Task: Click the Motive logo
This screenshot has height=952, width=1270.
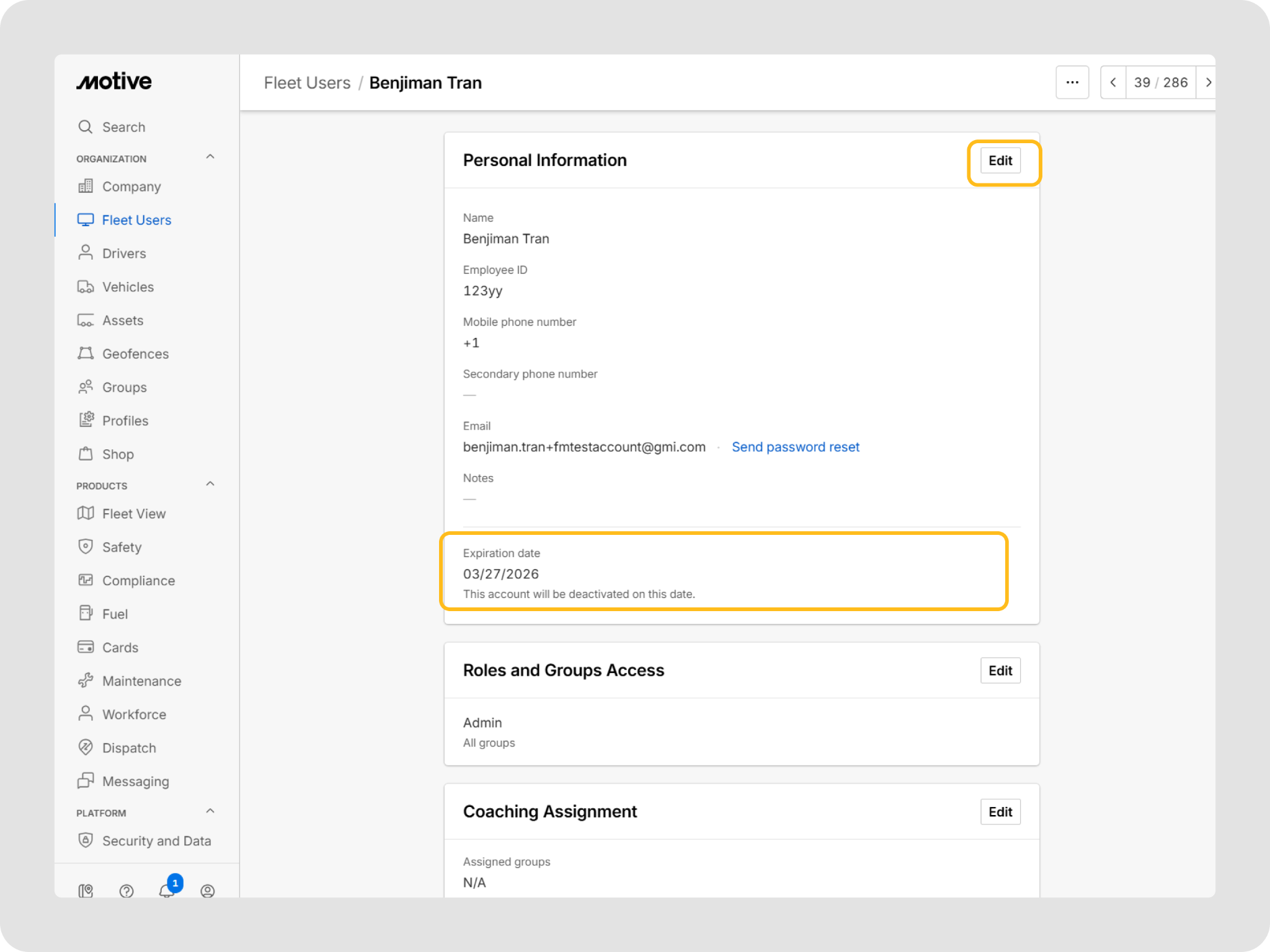Action: [x=114, y=81]
